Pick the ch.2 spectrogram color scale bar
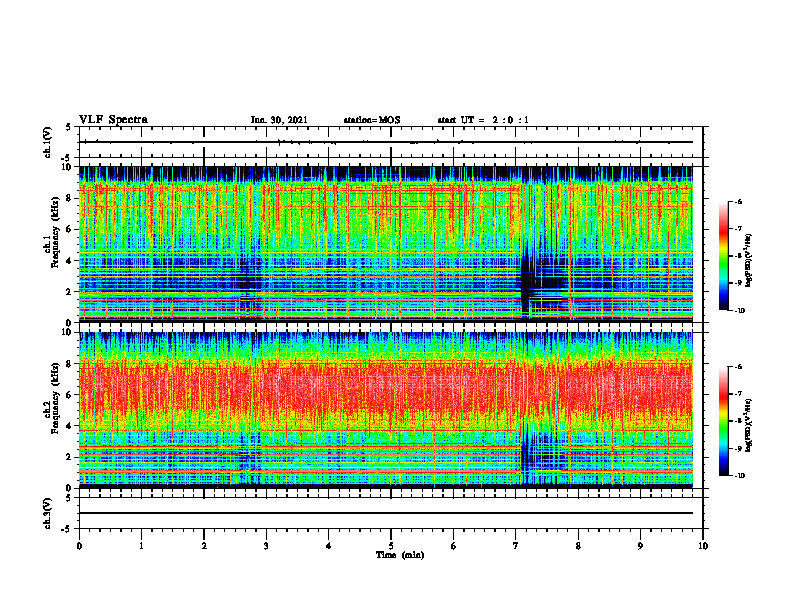Viewport: 792px width, 612px height. click(723, 421)
